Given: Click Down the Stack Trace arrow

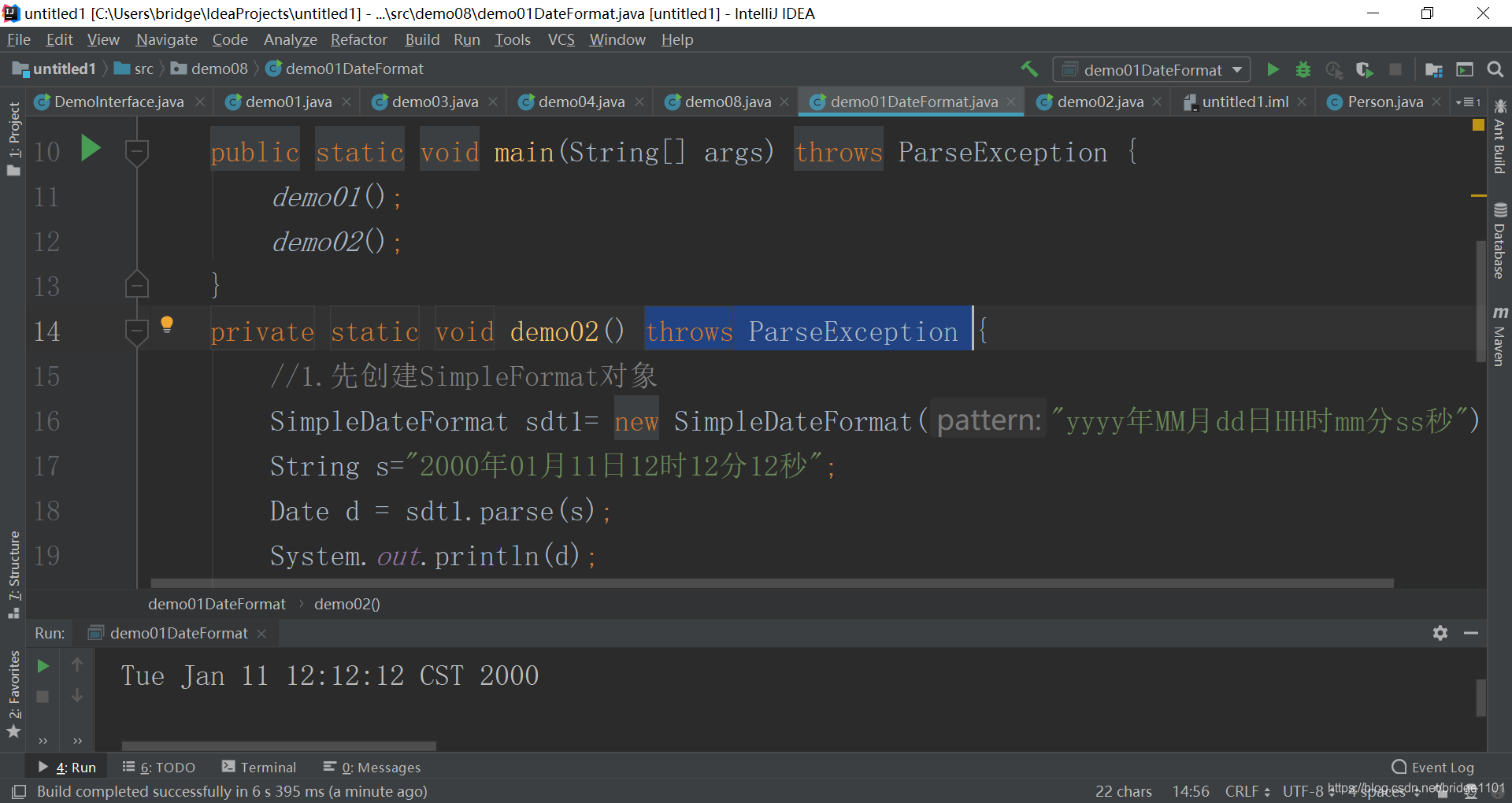Looking at the screenshot, I should pos(77,696).
